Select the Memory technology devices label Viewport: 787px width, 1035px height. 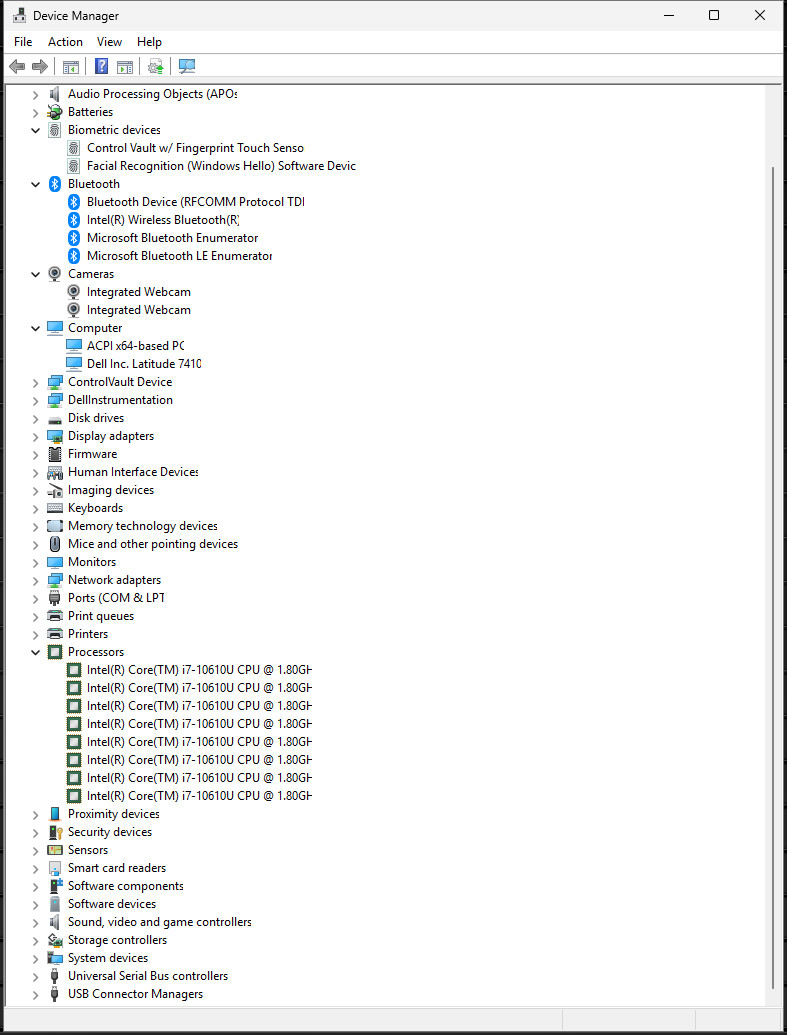(x=143, y=526)
